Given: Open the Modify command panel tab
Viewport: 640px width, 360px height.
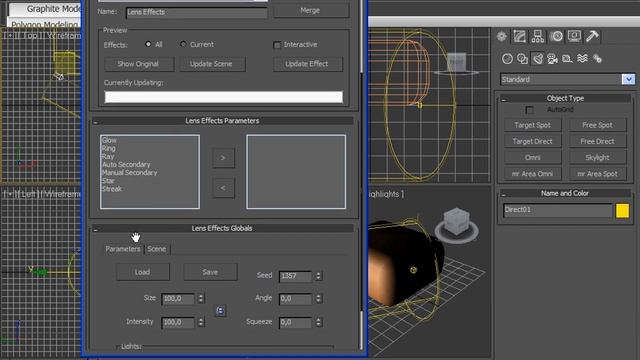Looking at the screenshot, I should [x=519, y=36].
